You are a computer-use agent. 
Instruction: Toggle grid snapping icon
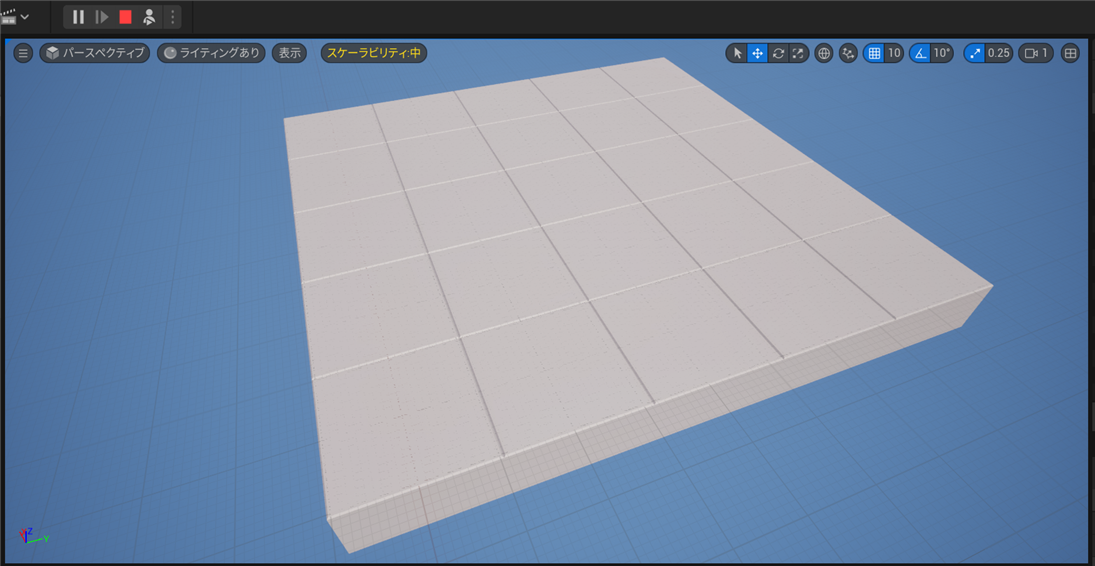click(874, 53)
